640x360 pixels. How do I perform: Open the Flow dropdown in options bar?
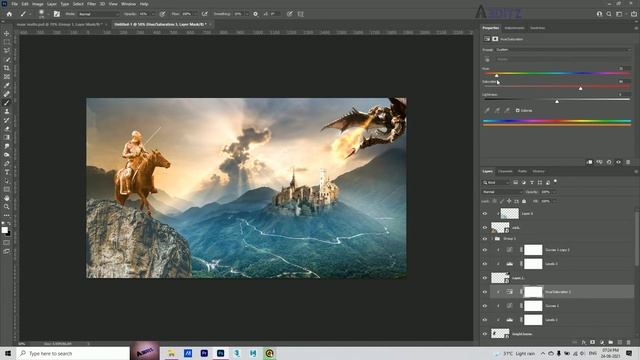point(195,14)
